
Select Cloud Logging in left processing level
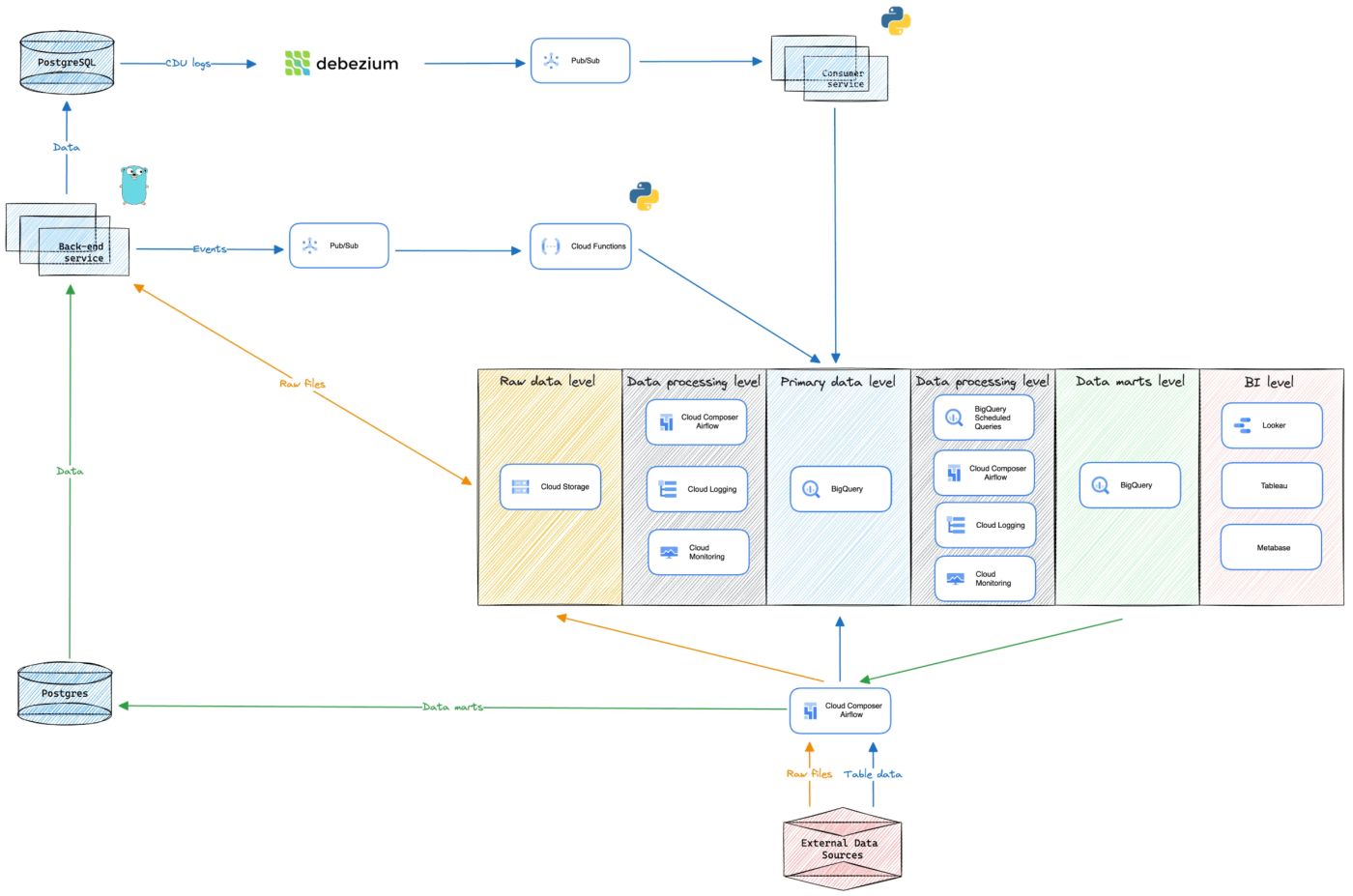click(x=698, y=489)
